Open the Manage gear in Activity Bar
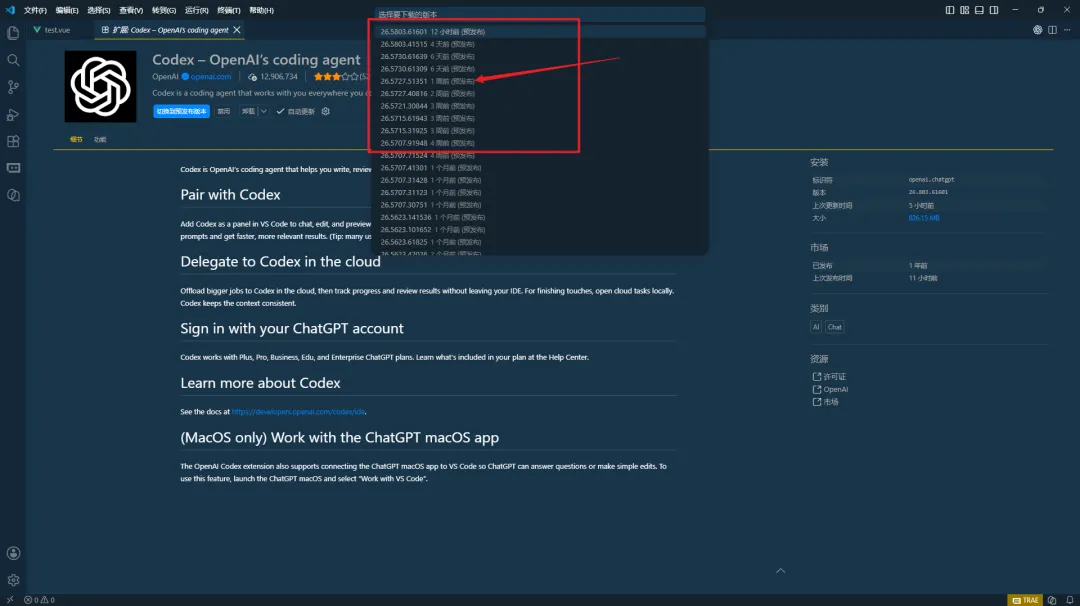This screenshot has width=1080, height=606. 13,580
